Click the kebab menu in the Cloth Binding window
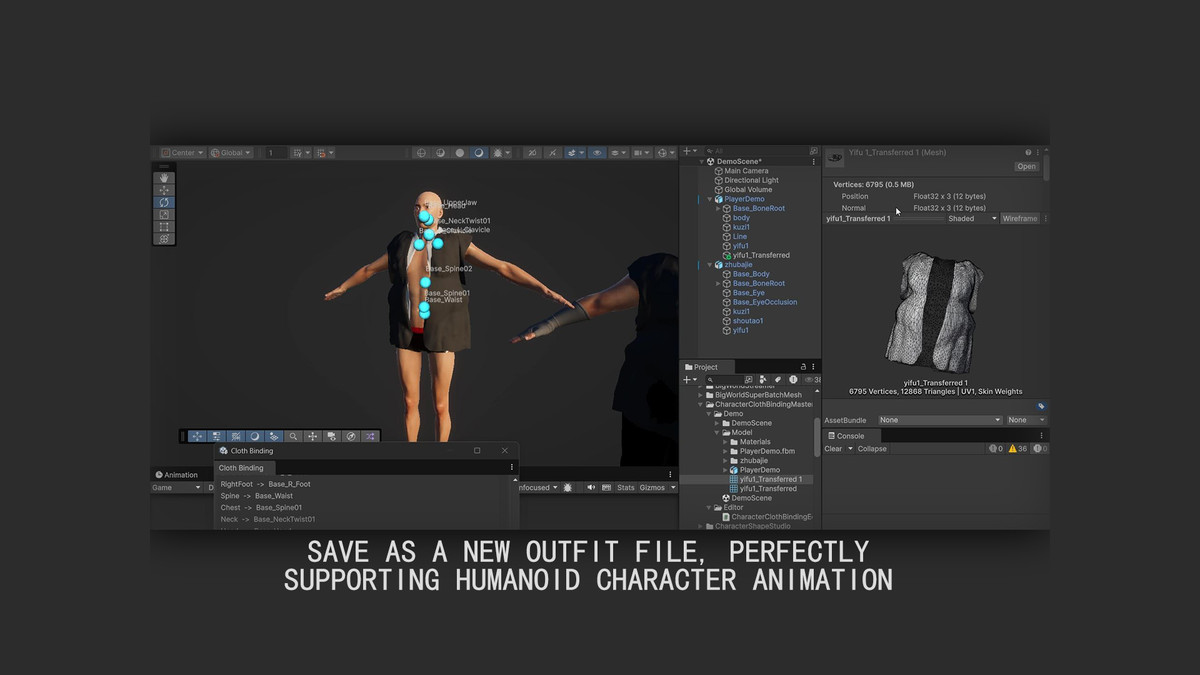Screen dimensions: 1200x675 coord(512,467)
